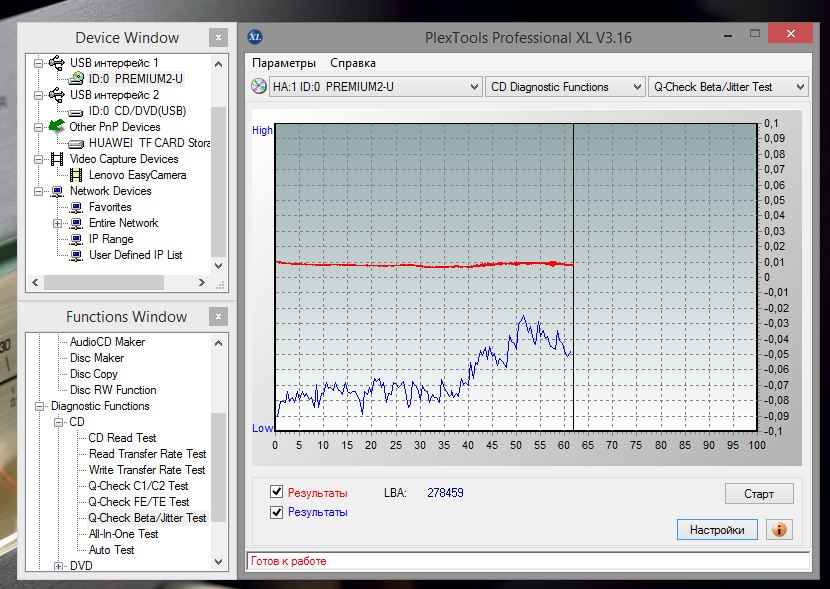The height and width of the screenshot is (589, 830).
Task: Close the Functions Window panel
Action: coord(218,316)
